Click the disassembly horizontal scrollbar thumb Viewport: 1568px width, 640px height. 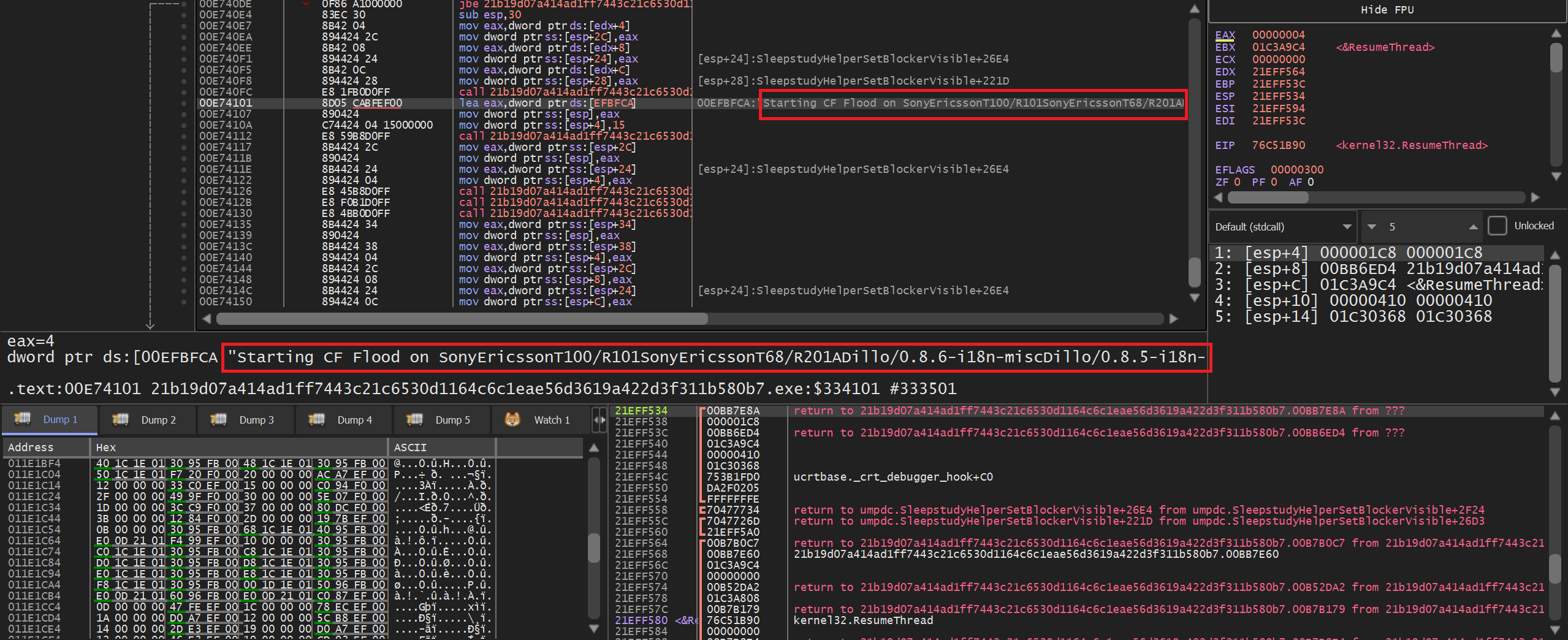[x=462, y=319]
